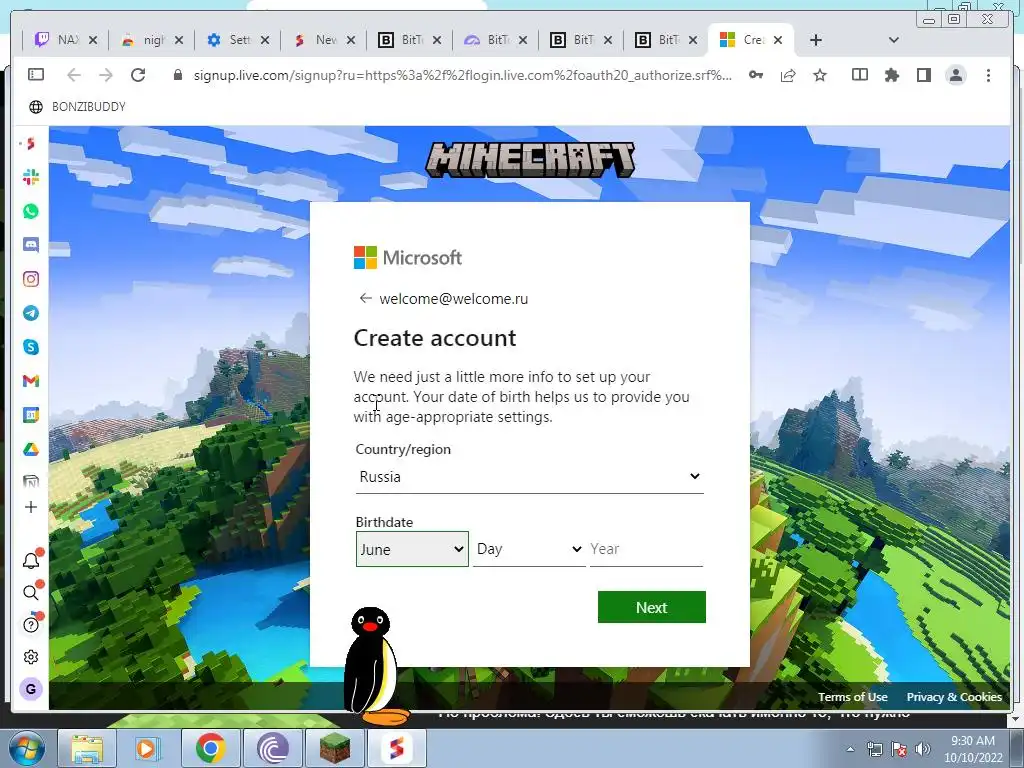
Task: Open File Explorer from taskbar
Action: (87, 748)
